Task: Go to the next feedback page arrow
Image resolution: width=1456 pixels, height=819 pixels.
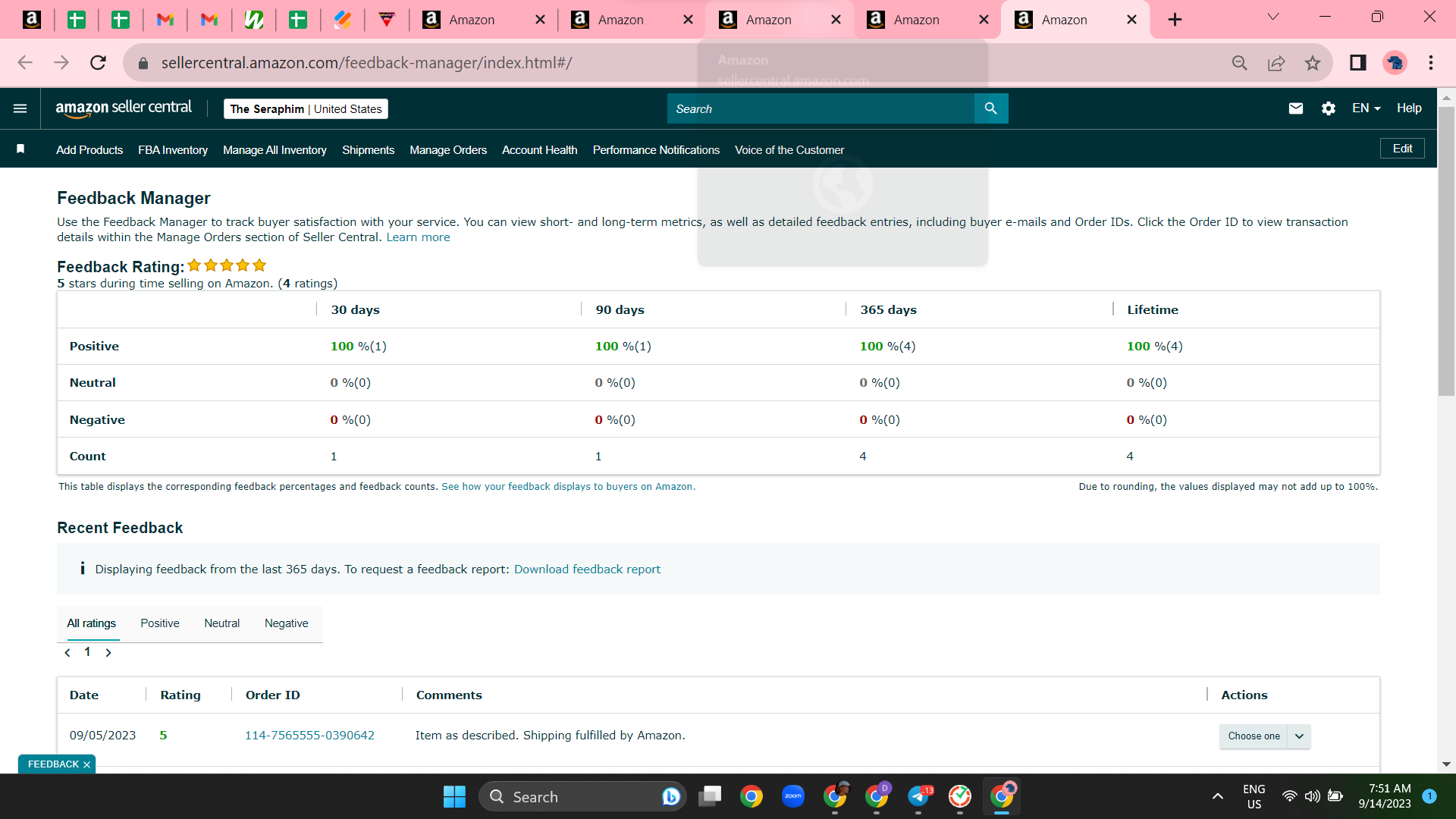Action: click(108, 653)
